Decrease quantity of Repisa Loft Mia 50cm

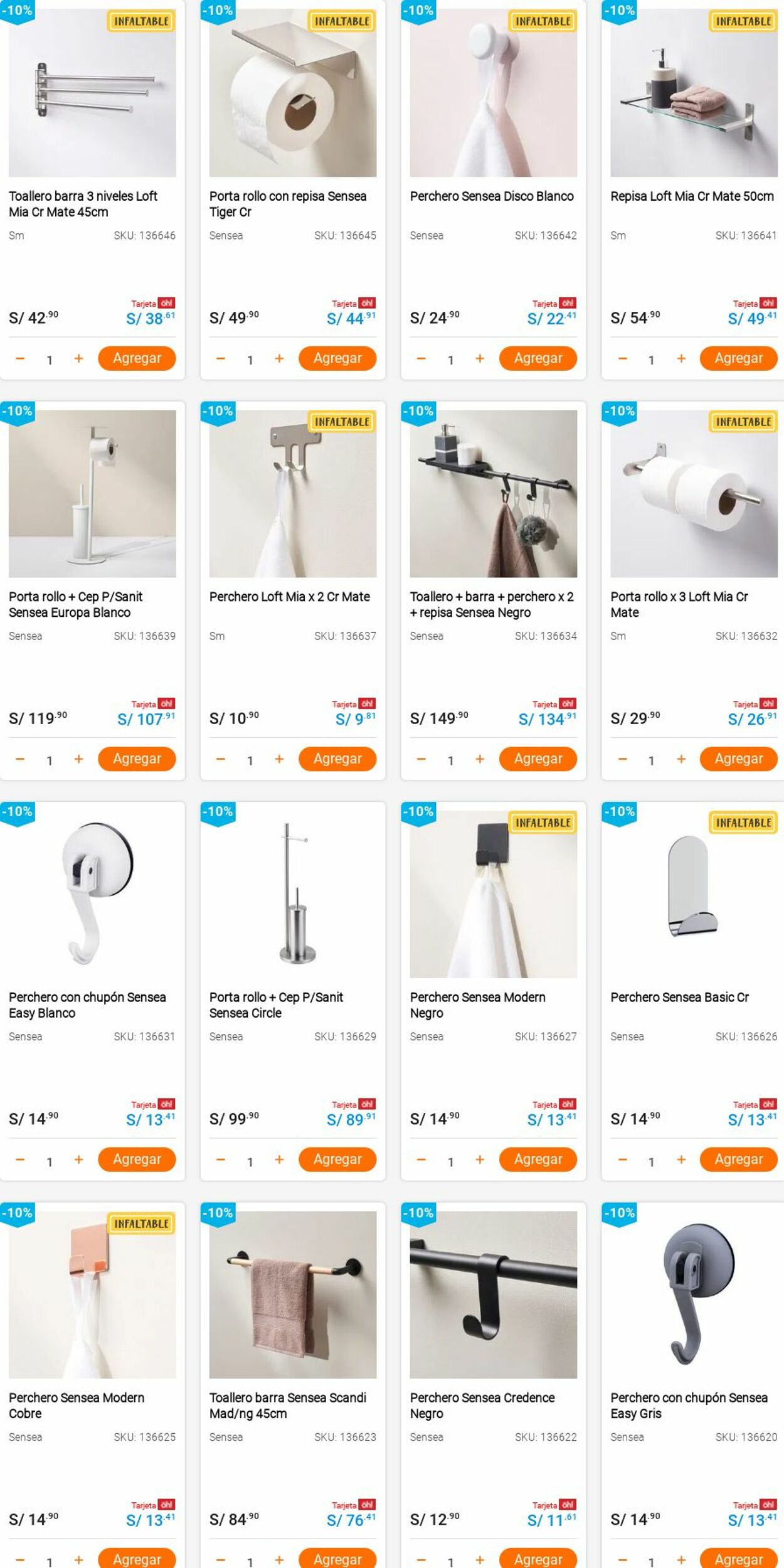(x=622, y=359)
